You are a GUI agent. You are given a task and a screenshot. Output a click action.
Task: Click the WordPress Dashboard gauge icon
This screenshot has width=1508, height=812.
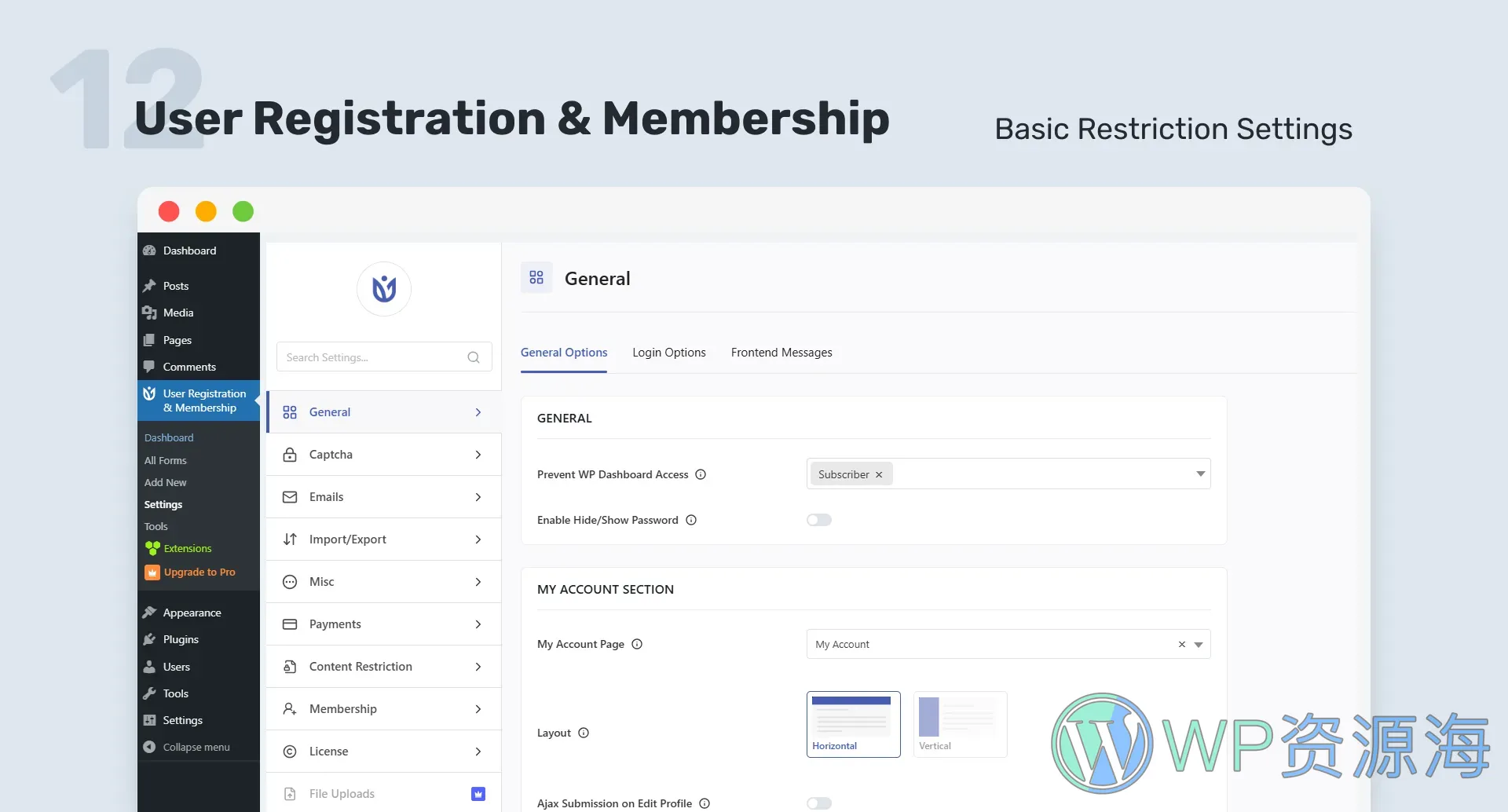149,251
